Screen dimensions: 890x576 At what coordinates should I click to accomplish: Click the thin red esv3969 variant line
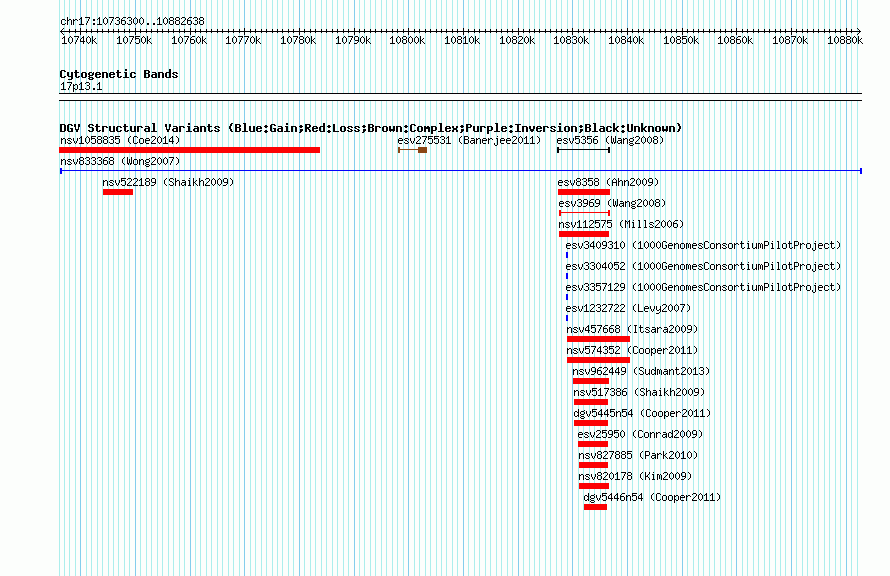pyautogui.click(x=585, y=213)
